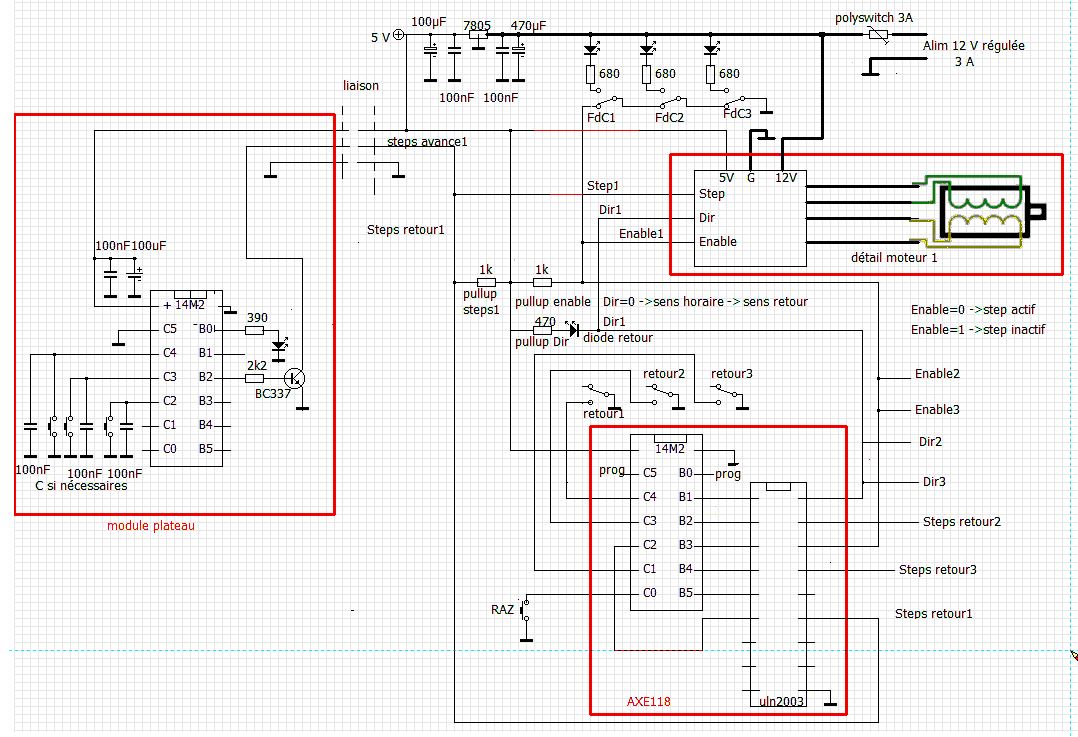Select the uln2003 chip outline

click(x=778, y=595)
